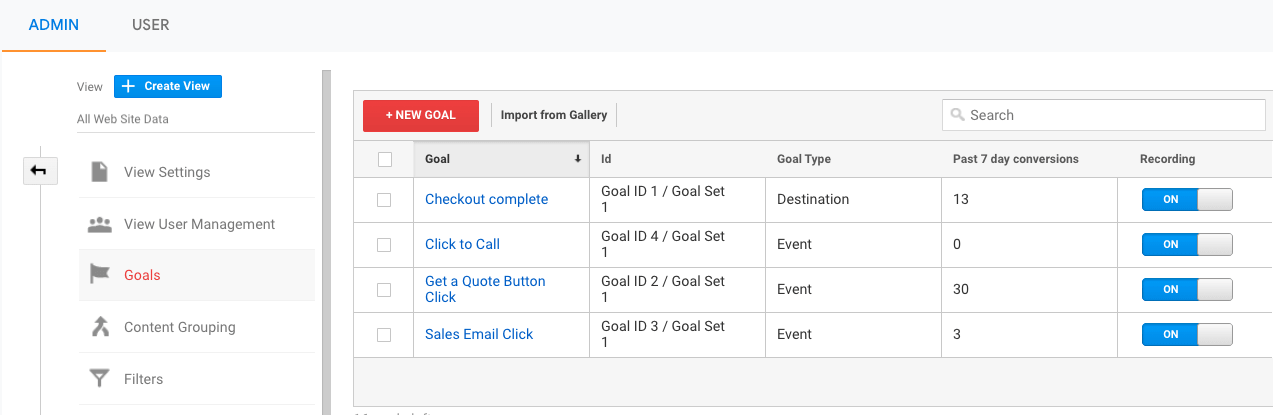The height and width of the screenshot is (415, 1273).
Task: Tick the select-all header checkbox
Action: tap(384, 159)
